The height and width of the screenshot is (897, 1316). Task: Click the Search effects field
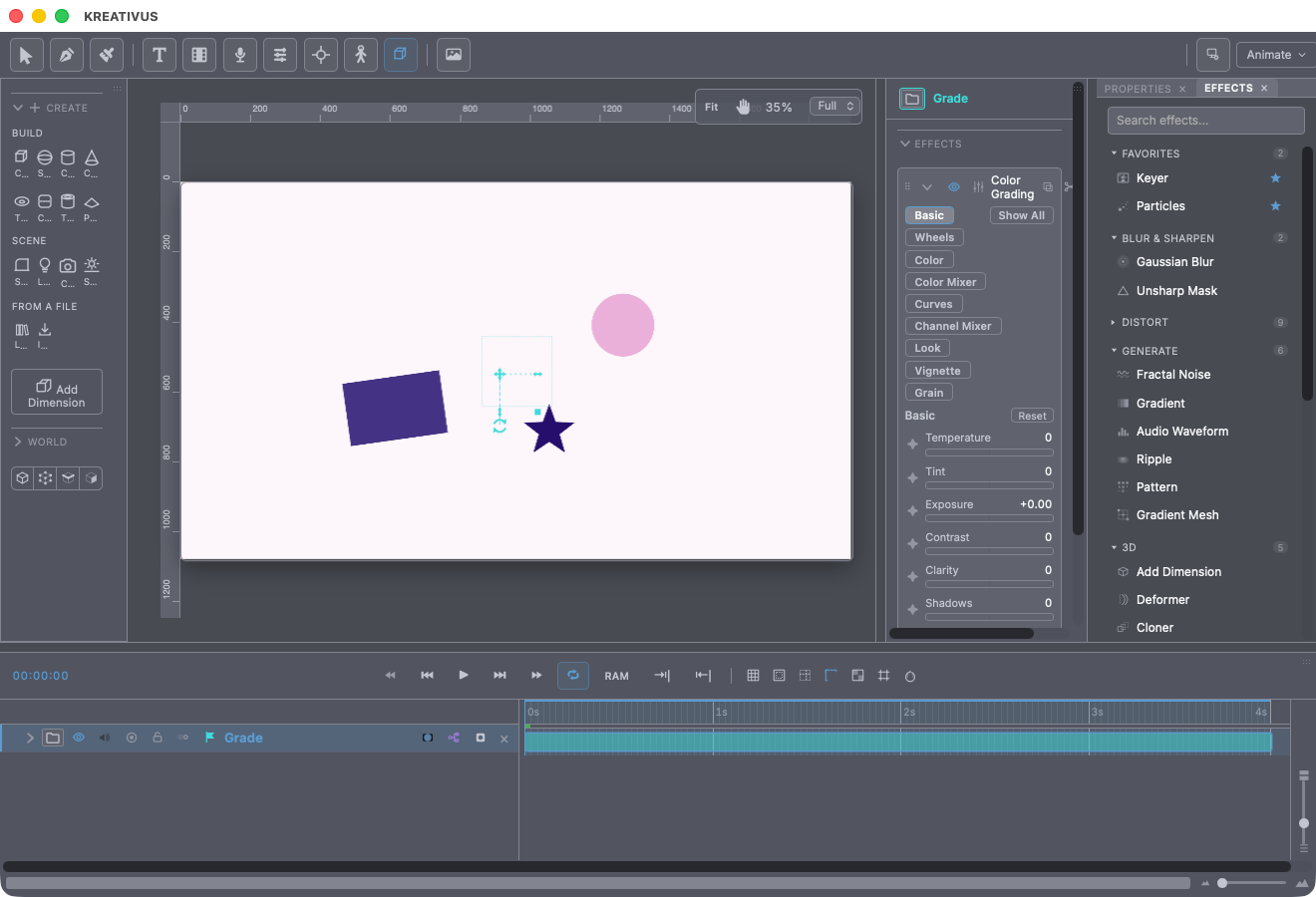(1205, 121)
